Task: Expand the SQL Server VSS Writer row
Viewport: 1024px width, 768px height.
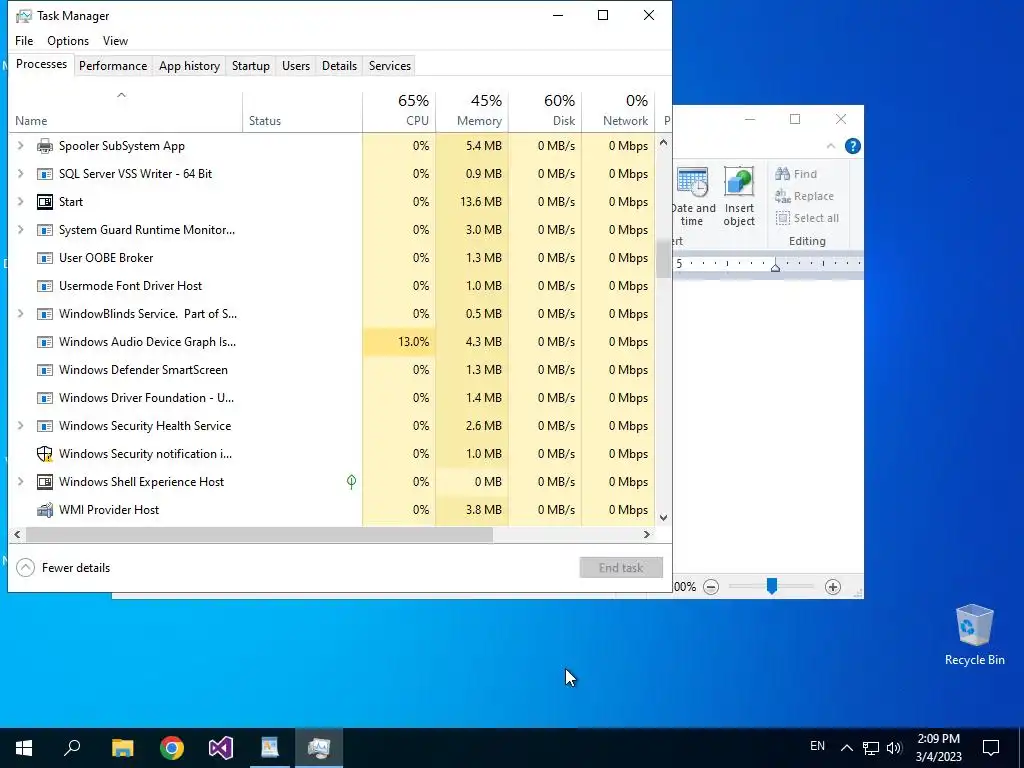Action: (x=20, y=174)
